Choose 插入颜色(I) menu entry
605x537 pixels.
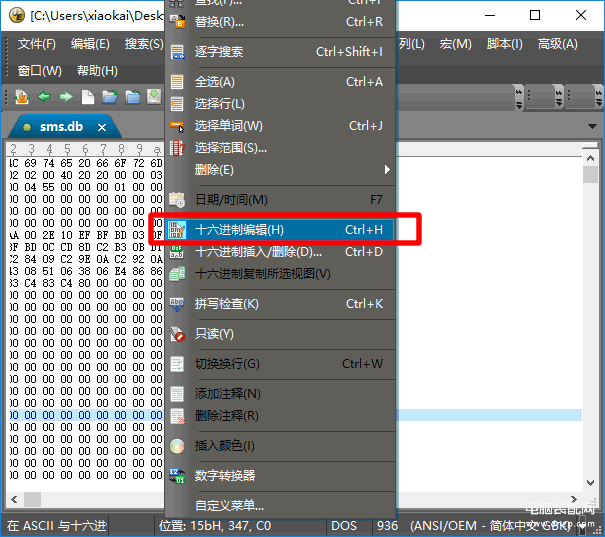(281, 446)
